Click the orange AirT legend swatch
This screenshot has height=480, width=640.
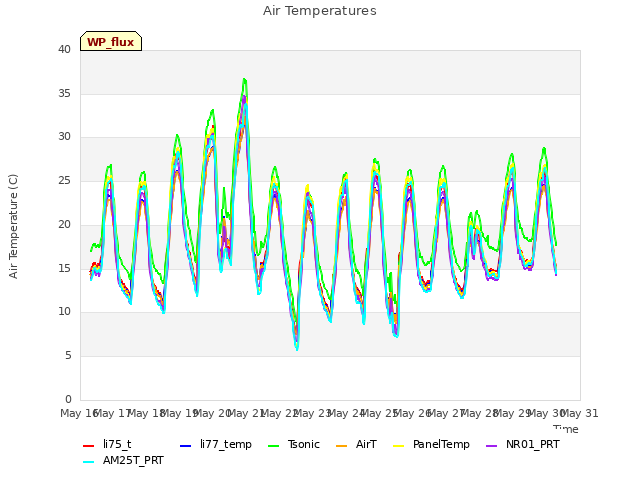(341, 446)
